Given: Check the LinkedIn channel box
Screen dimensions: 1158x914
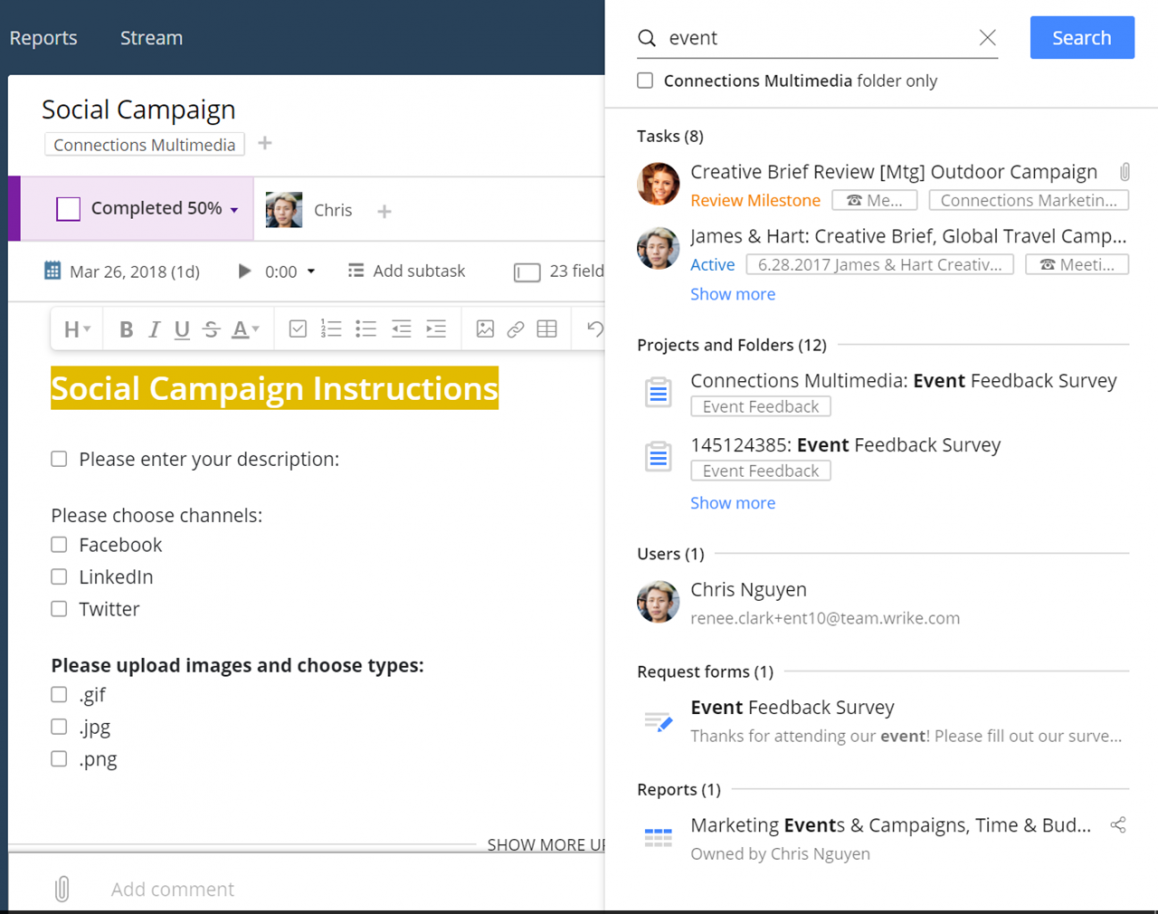Looking at the screenshot, I should point(59,577).
